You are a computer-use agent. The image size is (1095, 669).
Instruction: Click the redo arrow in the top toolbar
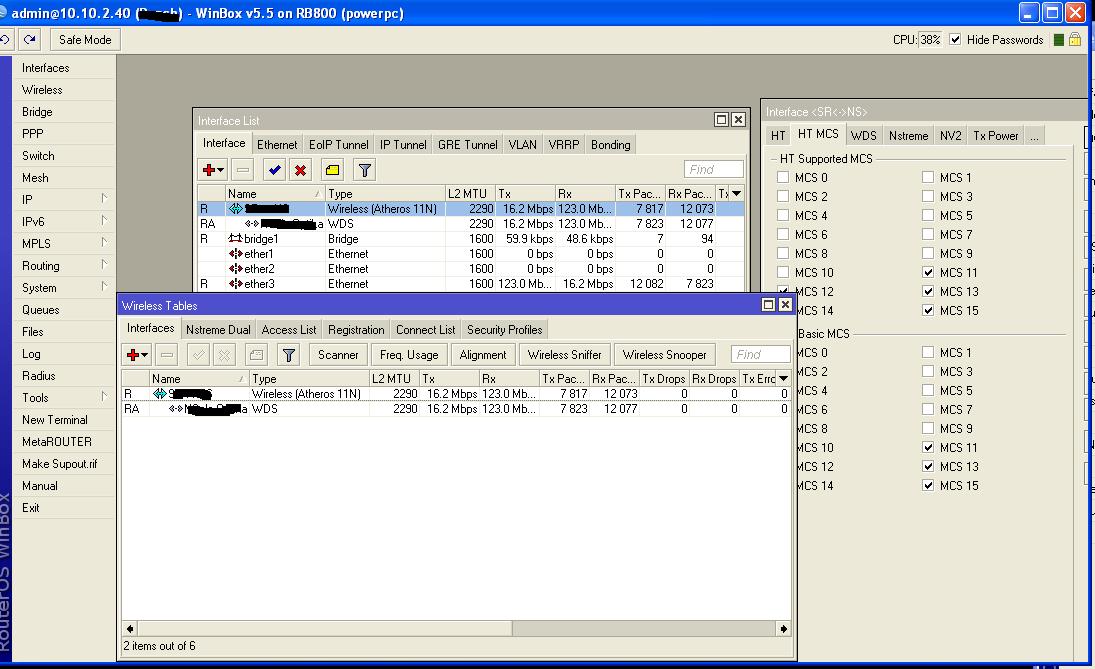pyautogui.click(x=30, y=40)
